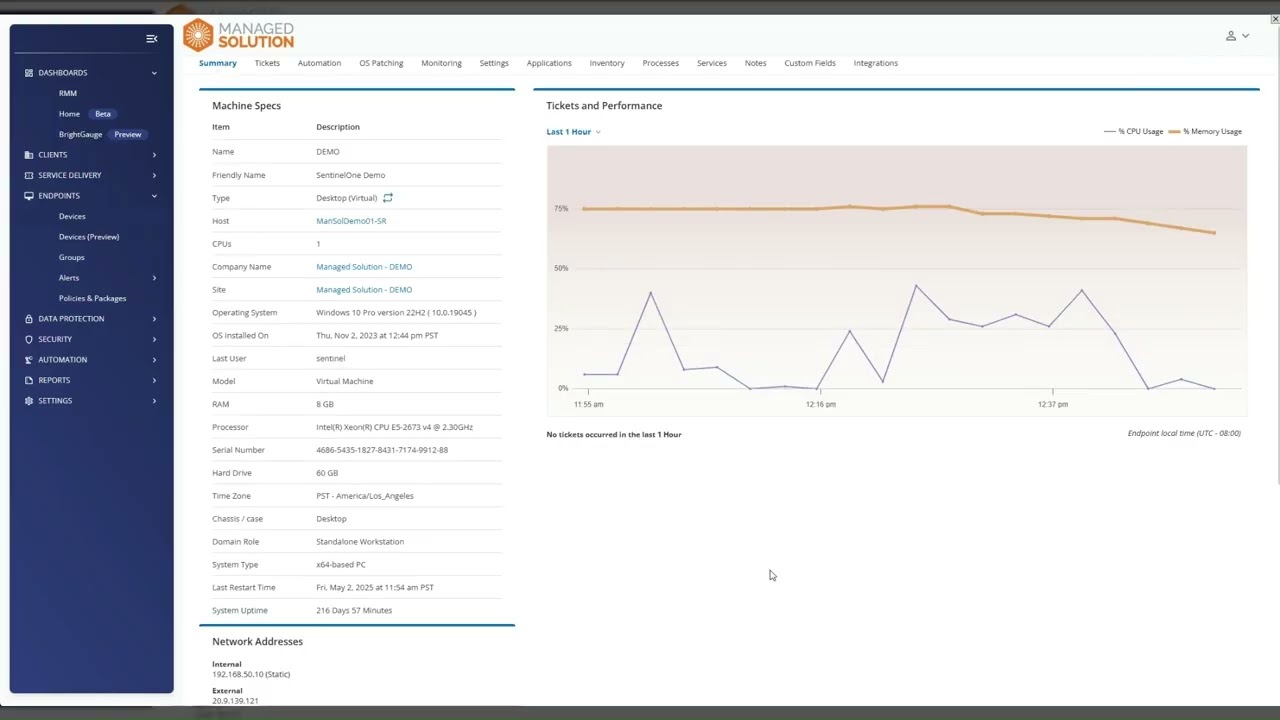Screen dimensions: 1280x720
Task: Click the Data Protection lock icon
Action: 29,319
